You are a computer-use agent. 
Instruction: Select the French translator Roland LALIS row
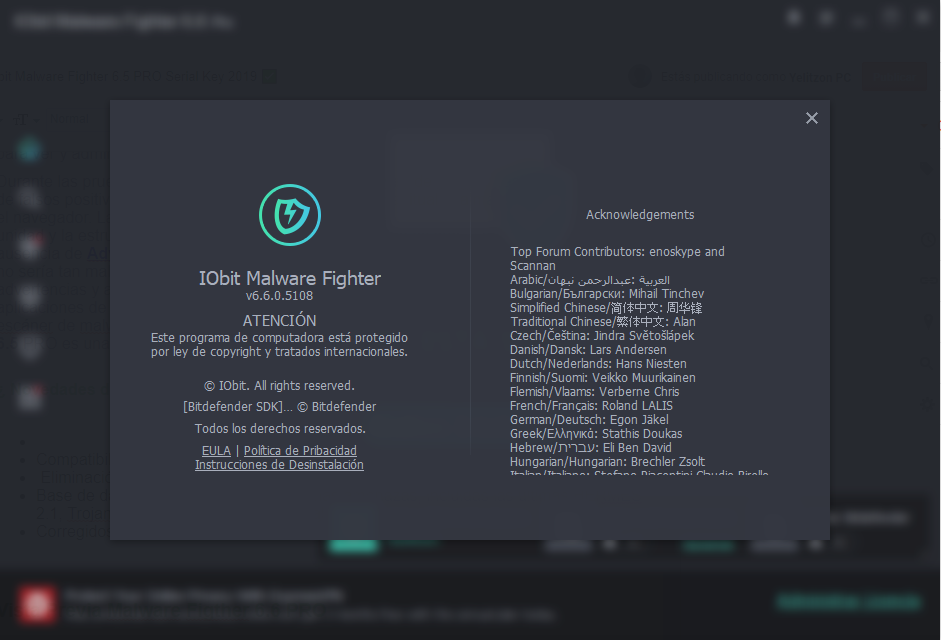click(591, 405)
